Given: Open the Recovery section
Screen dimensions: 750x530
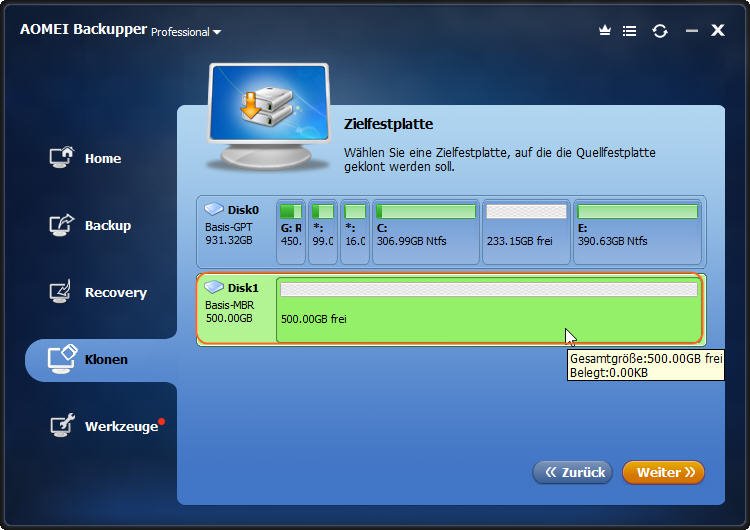Looking at the screenshot, I should tap(99, 292).
